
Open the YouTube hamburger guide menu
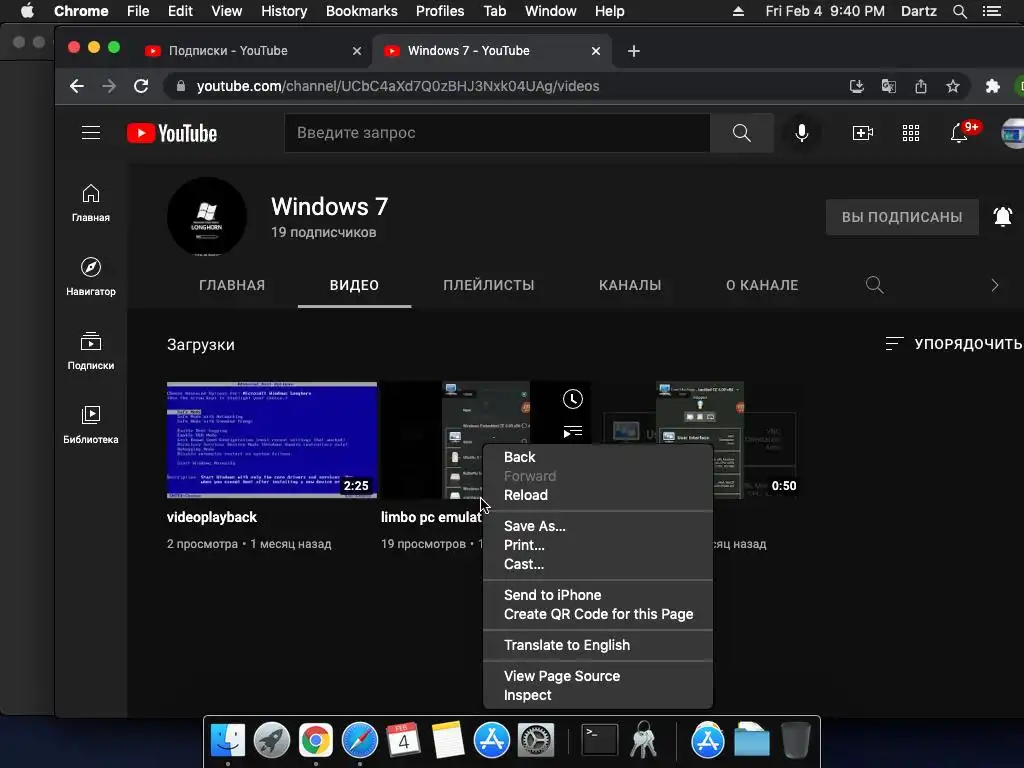[91, 133]
